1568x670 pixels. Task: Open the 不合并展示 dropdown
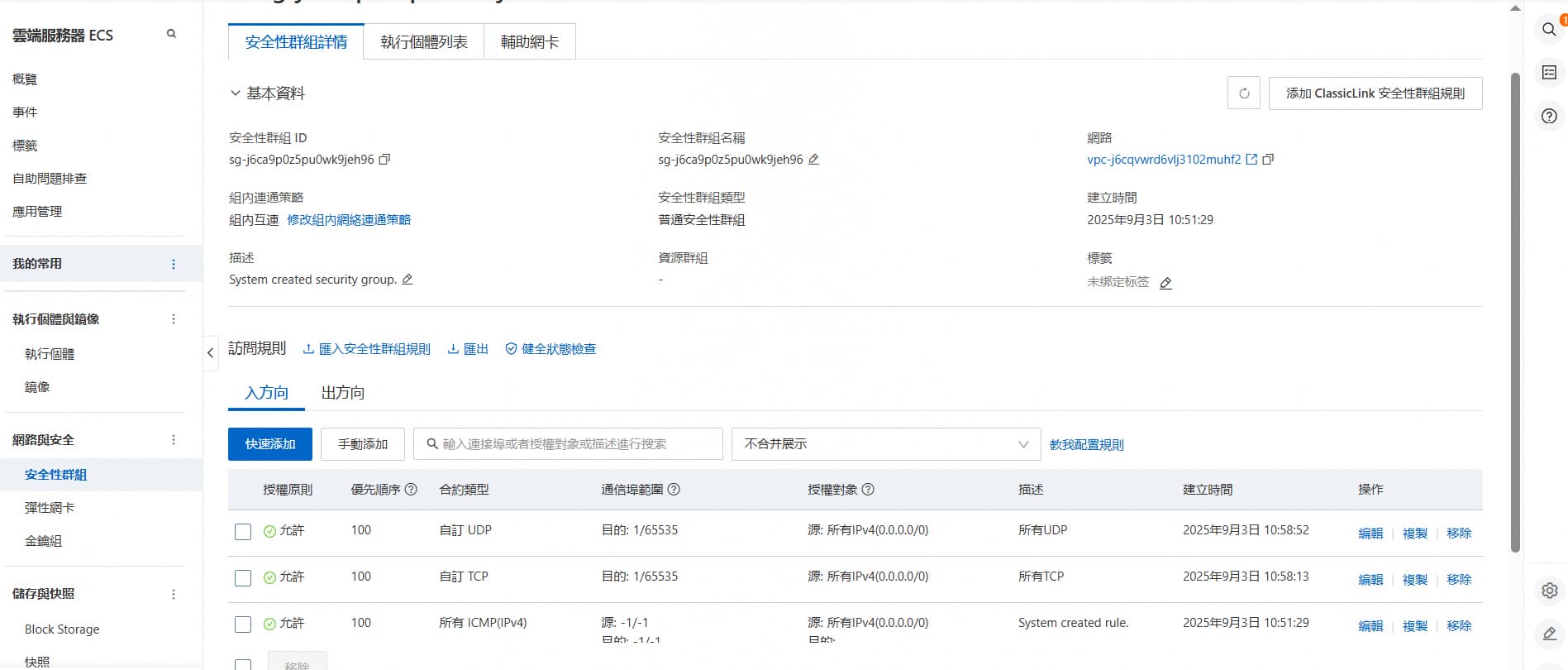coord(885,444)
